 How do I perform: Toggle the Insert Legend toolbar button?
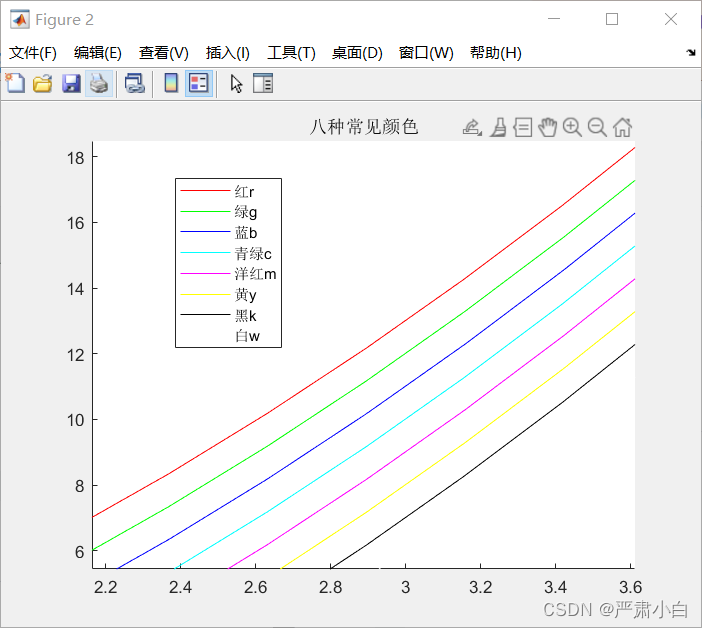tap(199, 83)
